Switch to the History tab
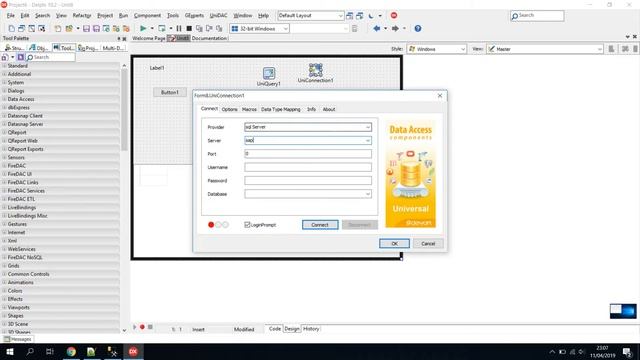Image resolution: width=640 pixels, height=360 pixels. 311,329
